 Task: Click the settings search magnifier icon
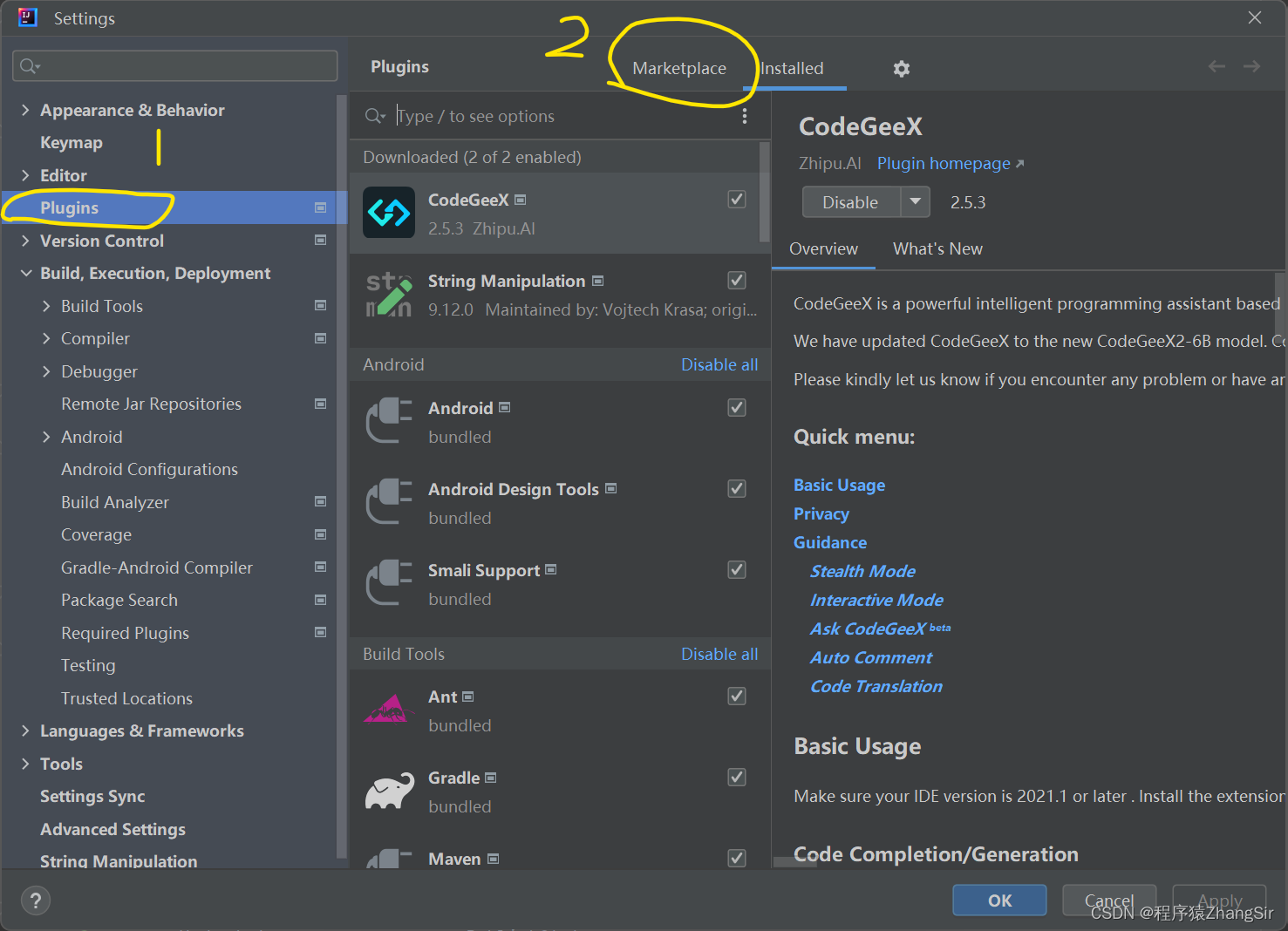point(30,66)
